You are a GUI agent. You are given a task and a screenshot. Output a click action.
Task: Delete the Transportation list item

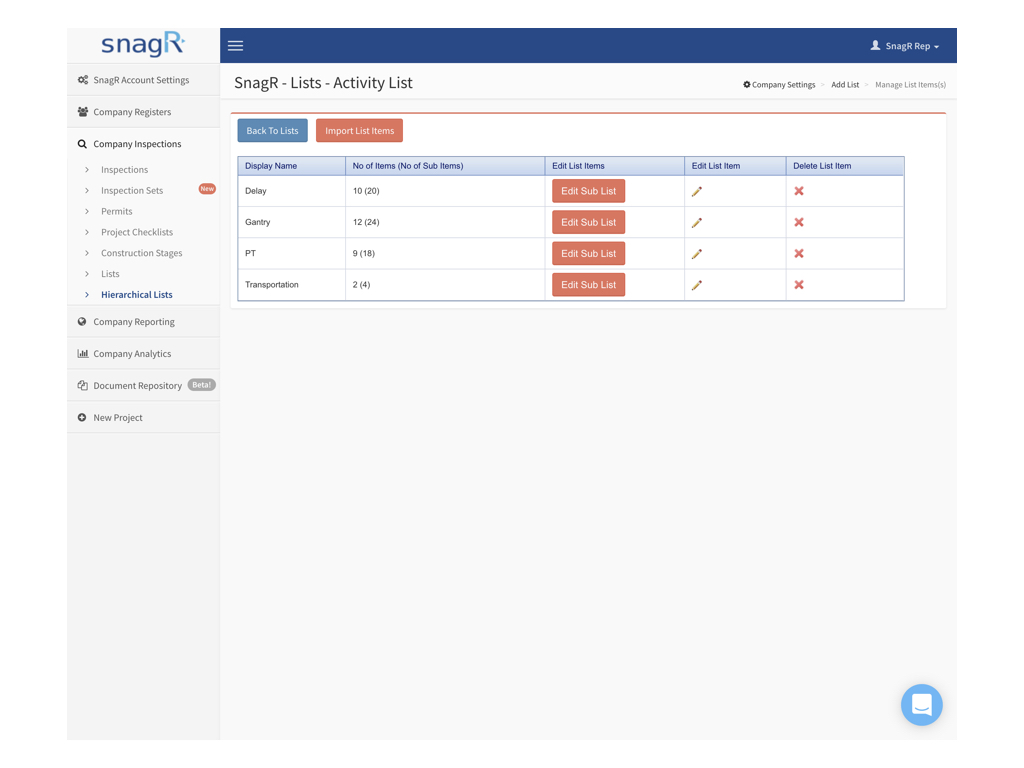(x=799, y=285)
